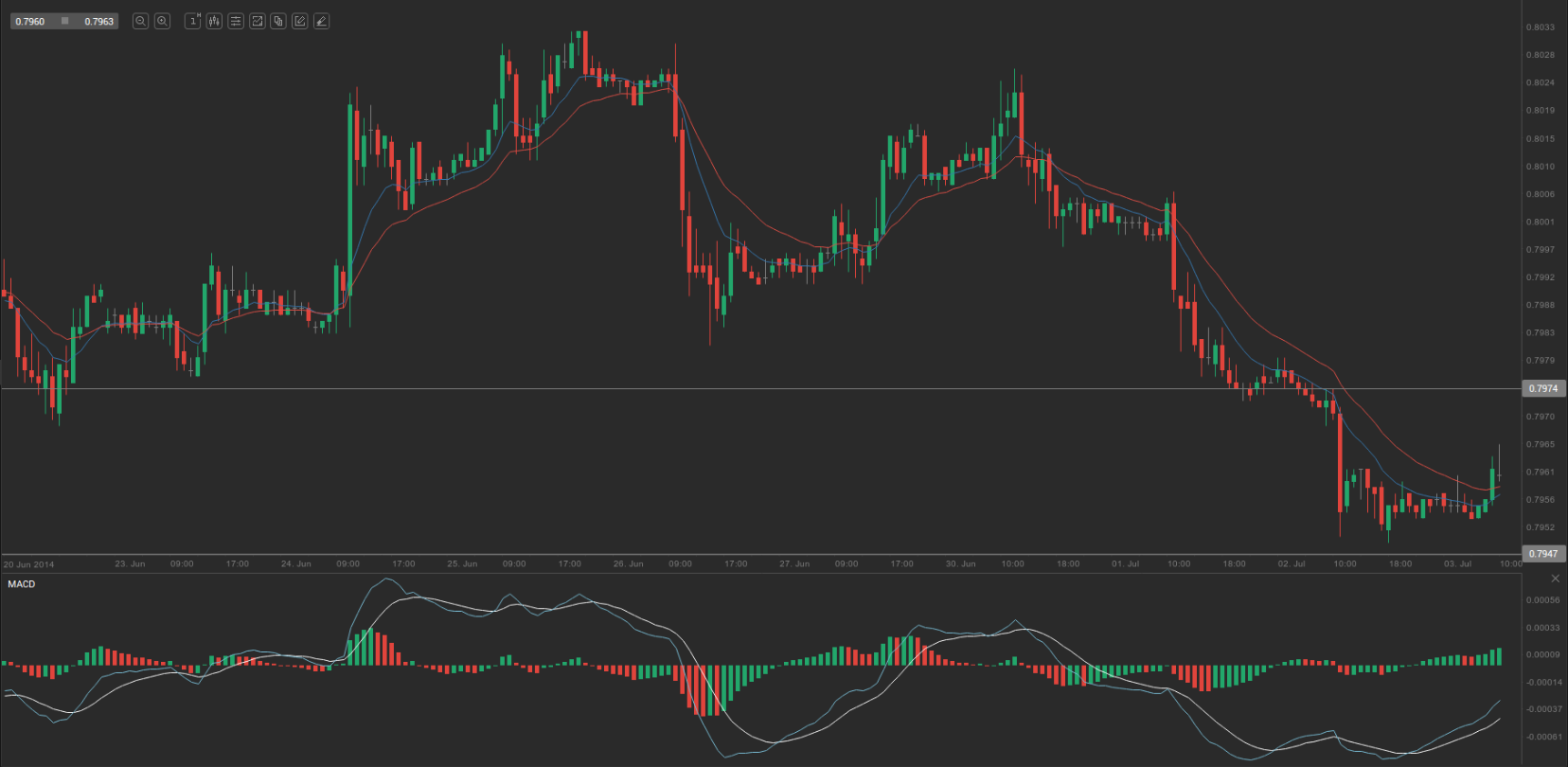This screenshot has width=1568, height=767.
Task: Click the edit pencil-in-square icon
Action: pos(300,21)
